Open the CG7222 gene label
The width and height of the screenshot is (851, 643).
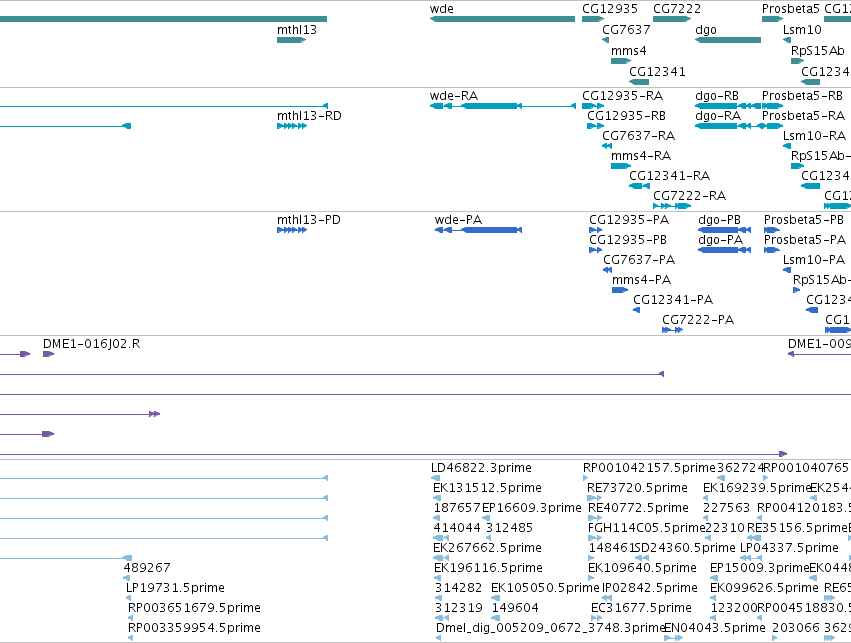tap(677, 9)
